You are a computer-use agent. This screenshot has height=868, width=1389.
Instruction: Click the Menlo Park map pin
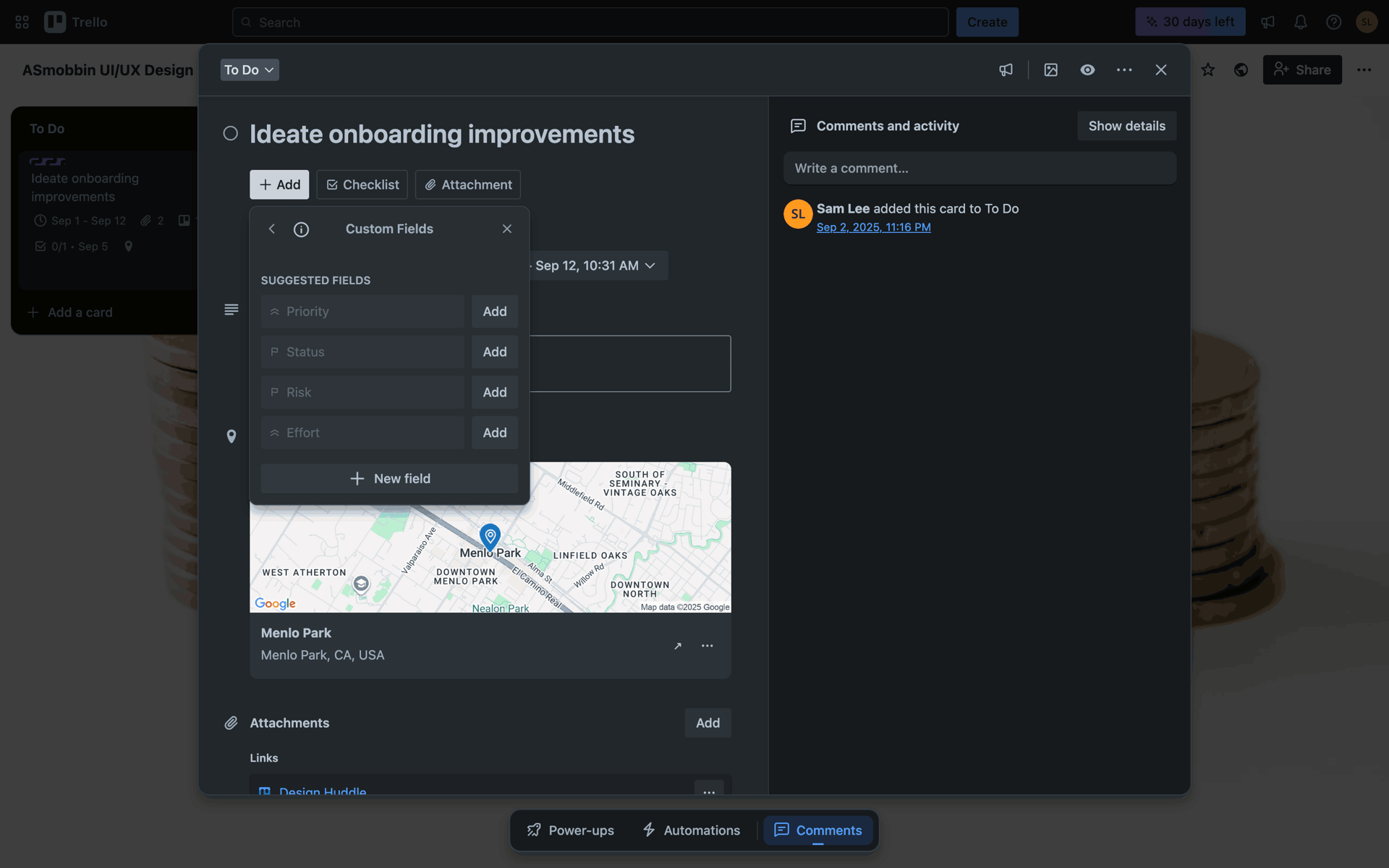490,537
